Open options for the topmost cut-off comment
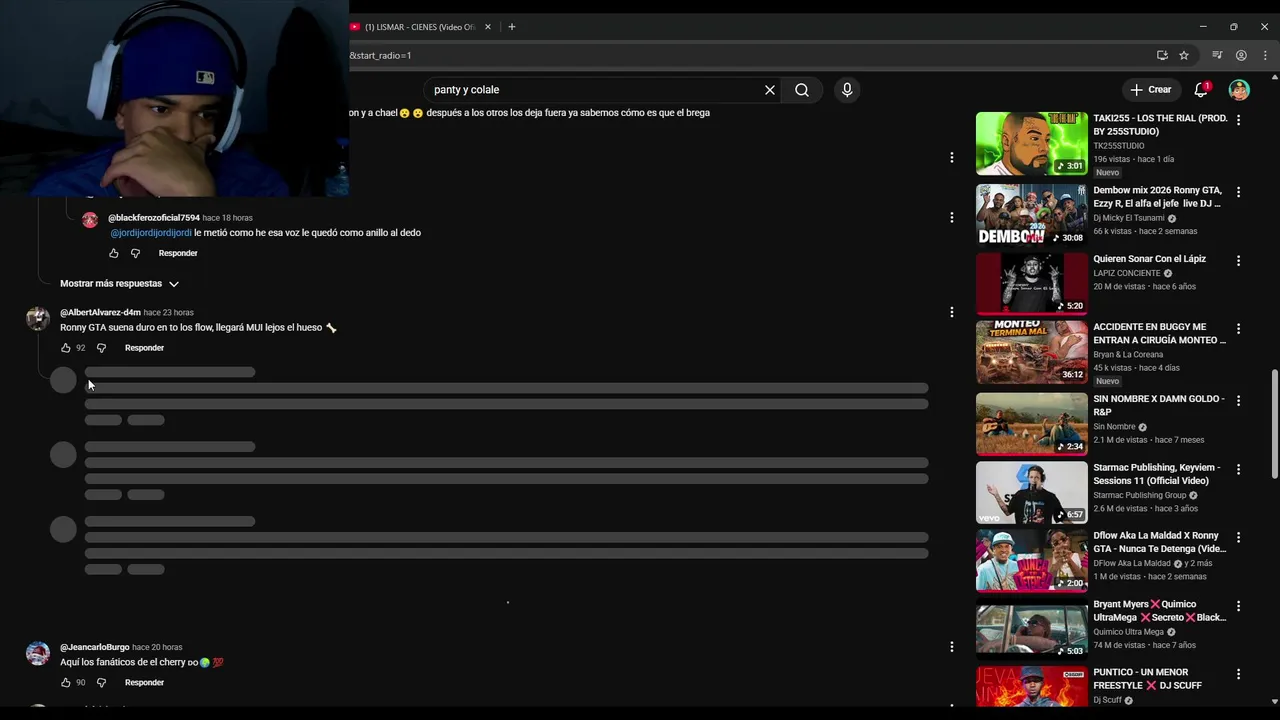 [x=951, y=157]
